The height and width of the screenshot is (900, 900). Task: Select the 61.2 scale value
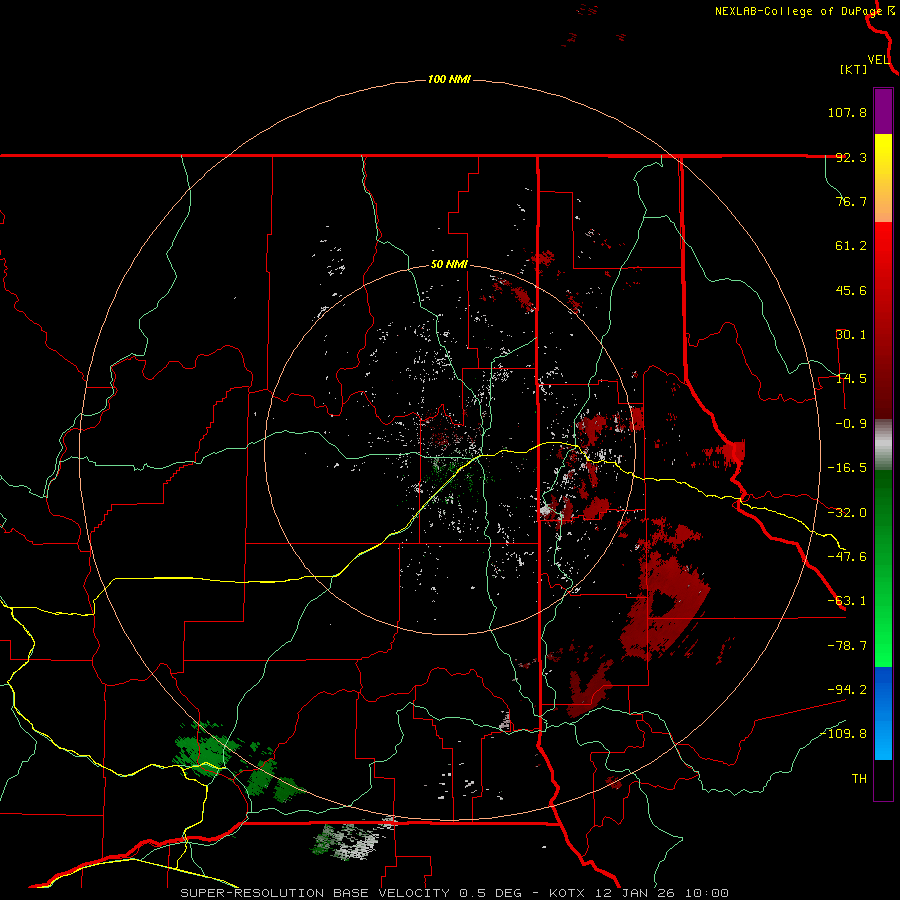pos(851,246)
